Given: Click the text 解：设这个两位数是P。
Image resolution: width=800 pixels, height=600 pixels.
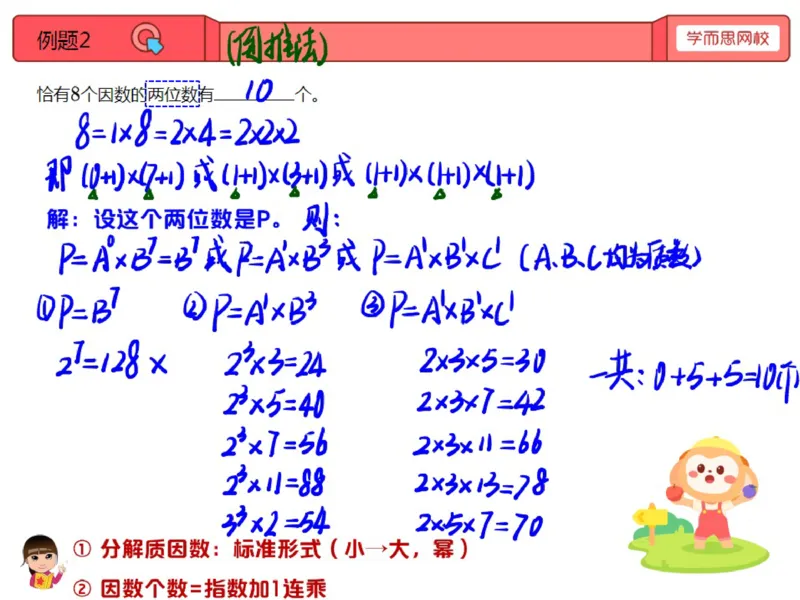Looking at the screenshot, I should (x=164, y=219).
